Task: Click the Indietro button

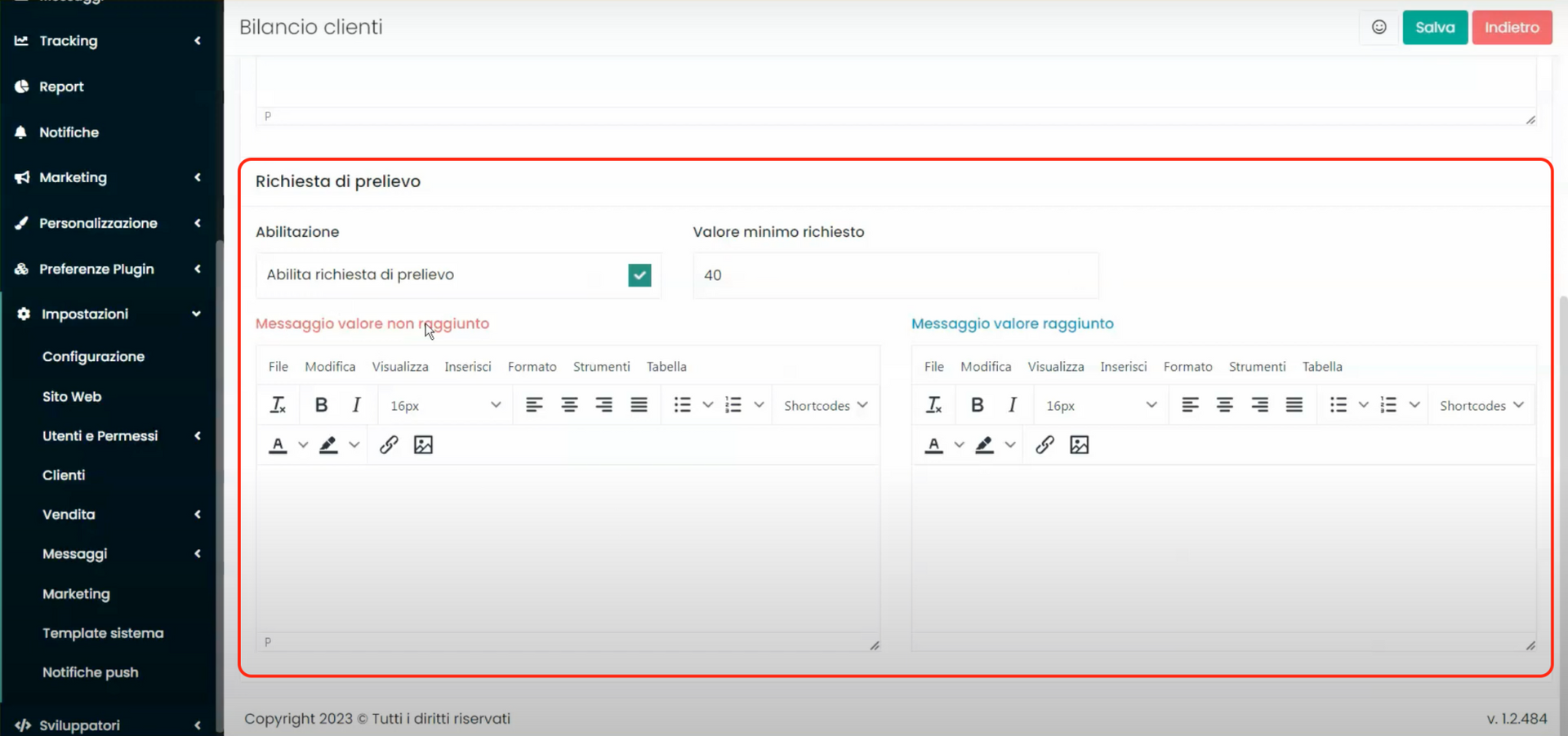Action: (1511, 27)
